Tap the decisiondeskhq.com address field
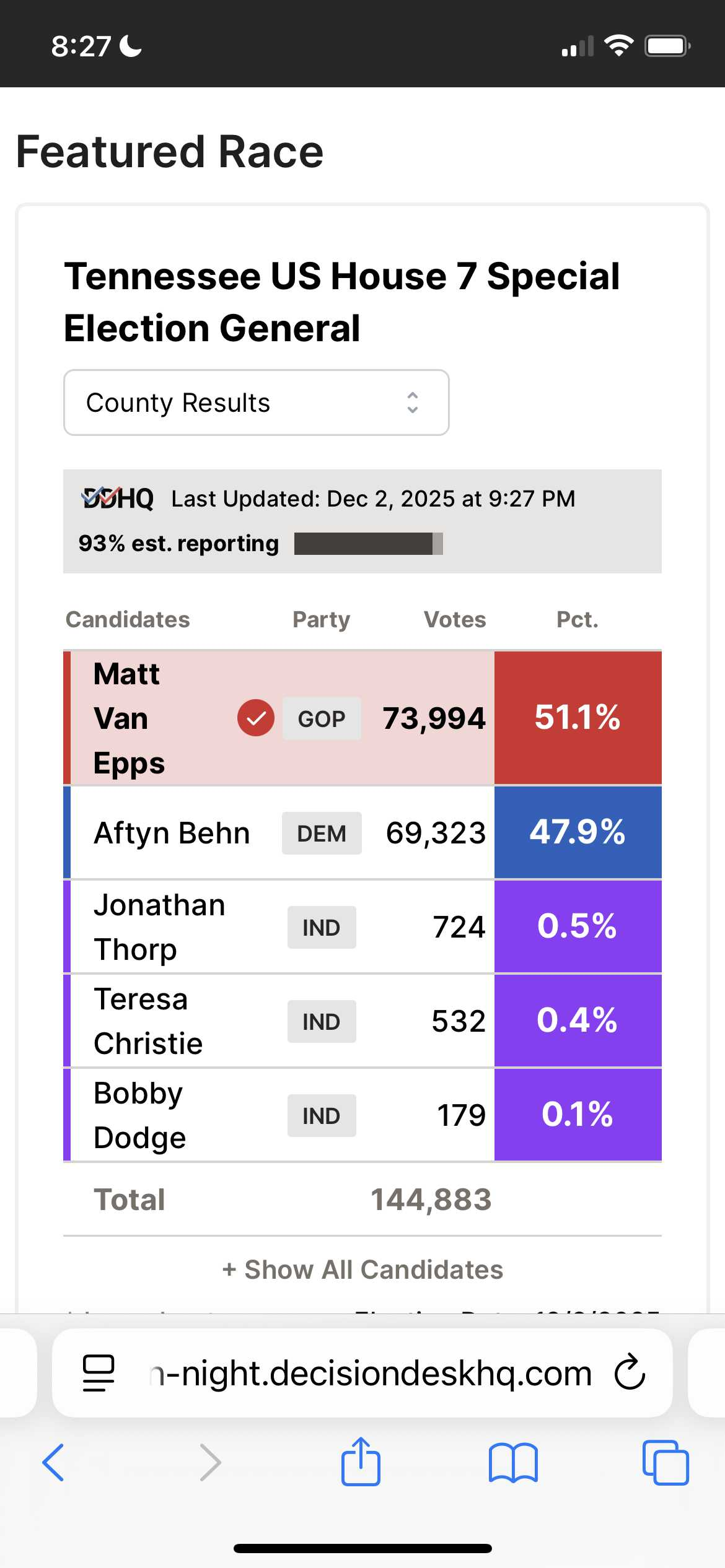Image resolution: width=725 pixels, height=1568 pixels. click(x=372, y=1372)
